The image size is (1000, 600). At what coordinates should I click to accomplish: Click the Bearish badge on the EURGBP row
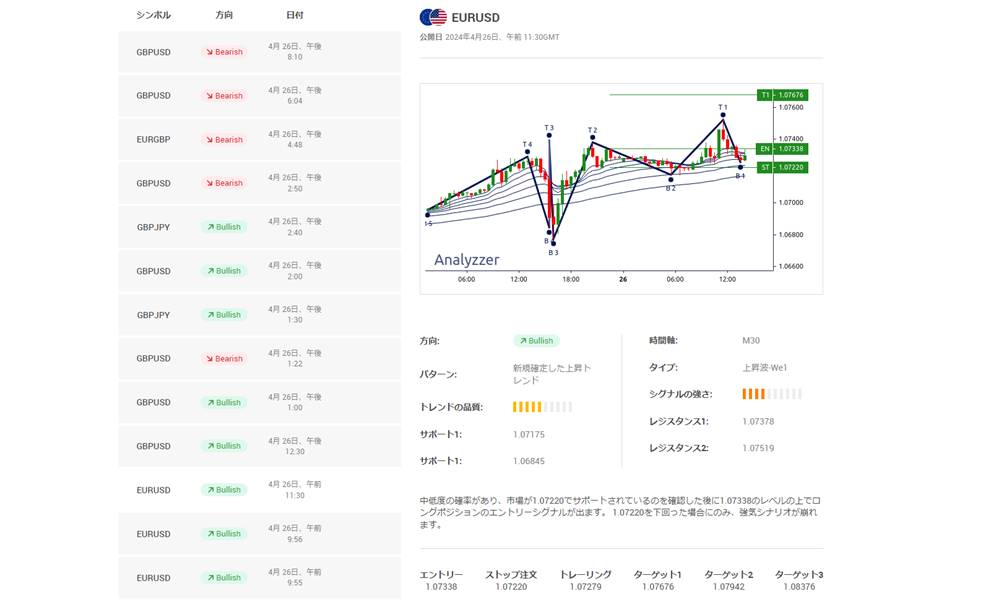[224, 140]
